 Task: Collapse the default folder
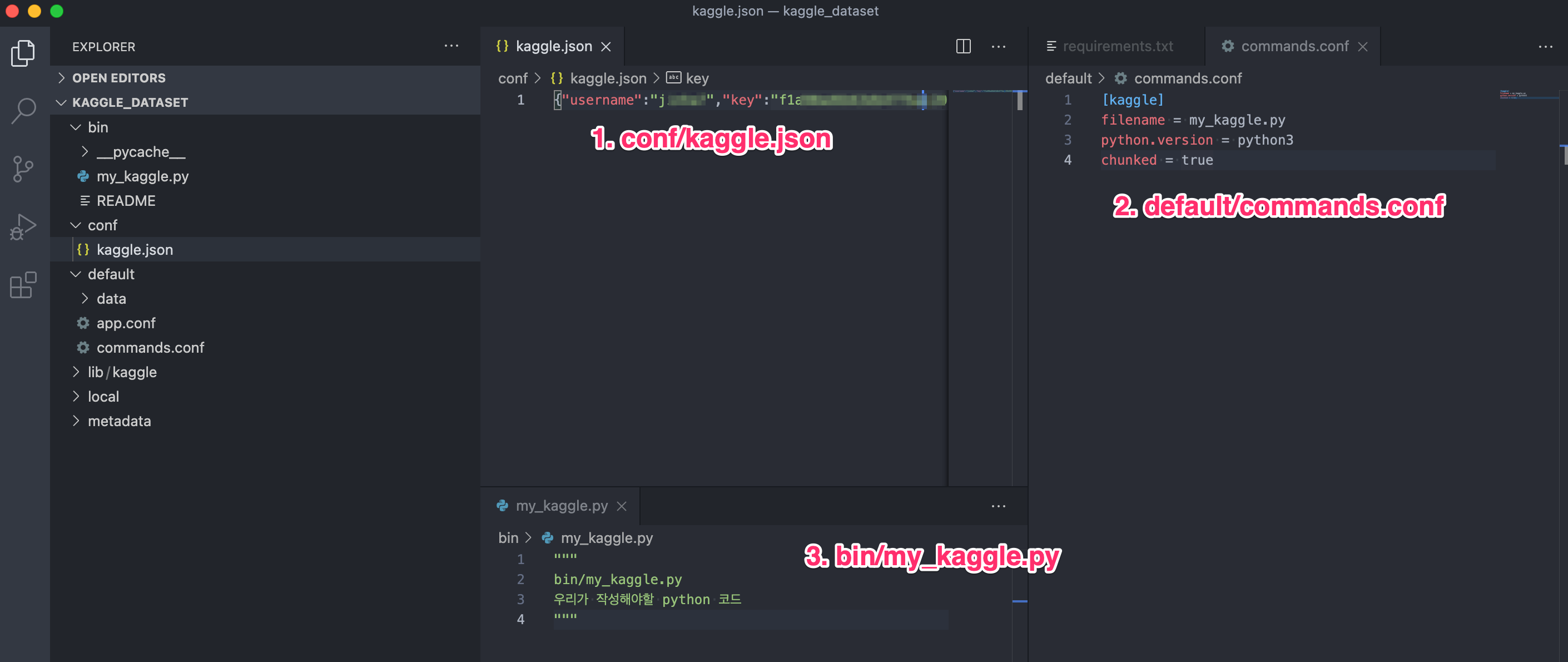pos(76,274)
